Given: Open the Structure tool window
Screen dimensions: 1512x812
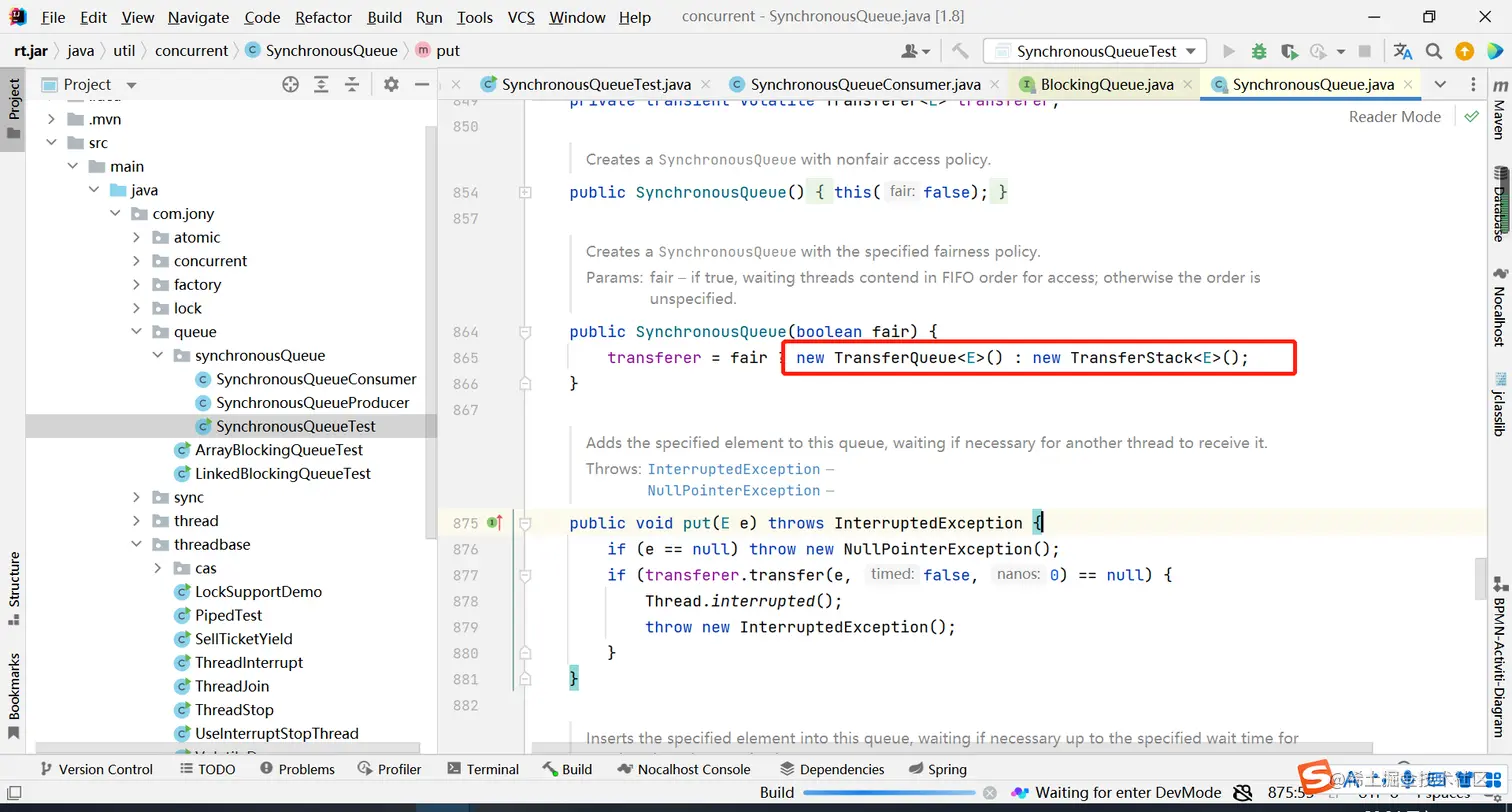Looking at the screenshot, I should coord(14,588).
